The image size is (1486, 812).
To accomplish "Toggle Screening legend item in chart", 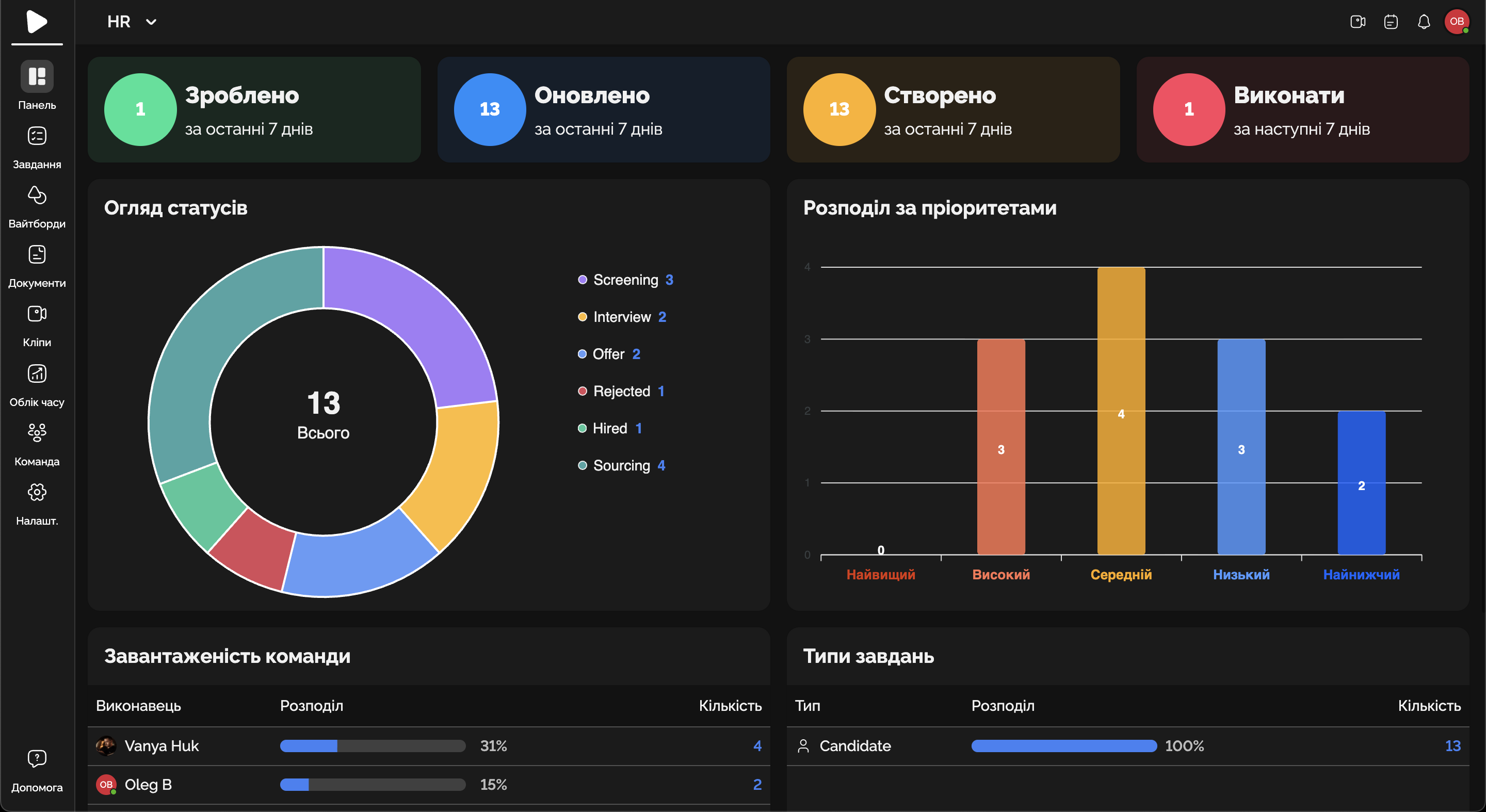I will 625,280.
